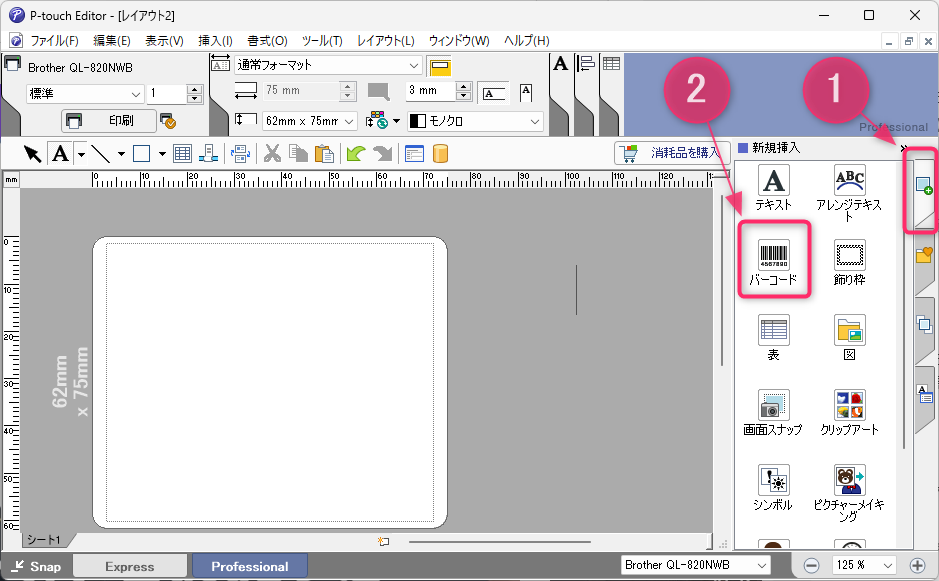Select the arrow pointer tool
The width and height of the screenshot is (939, 581).
(32, 154)
